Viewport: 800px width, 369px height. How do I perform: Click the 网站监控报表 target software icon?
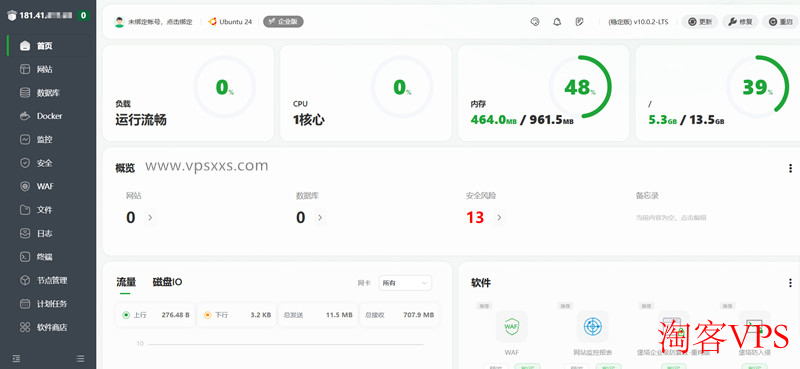point(592,326)
